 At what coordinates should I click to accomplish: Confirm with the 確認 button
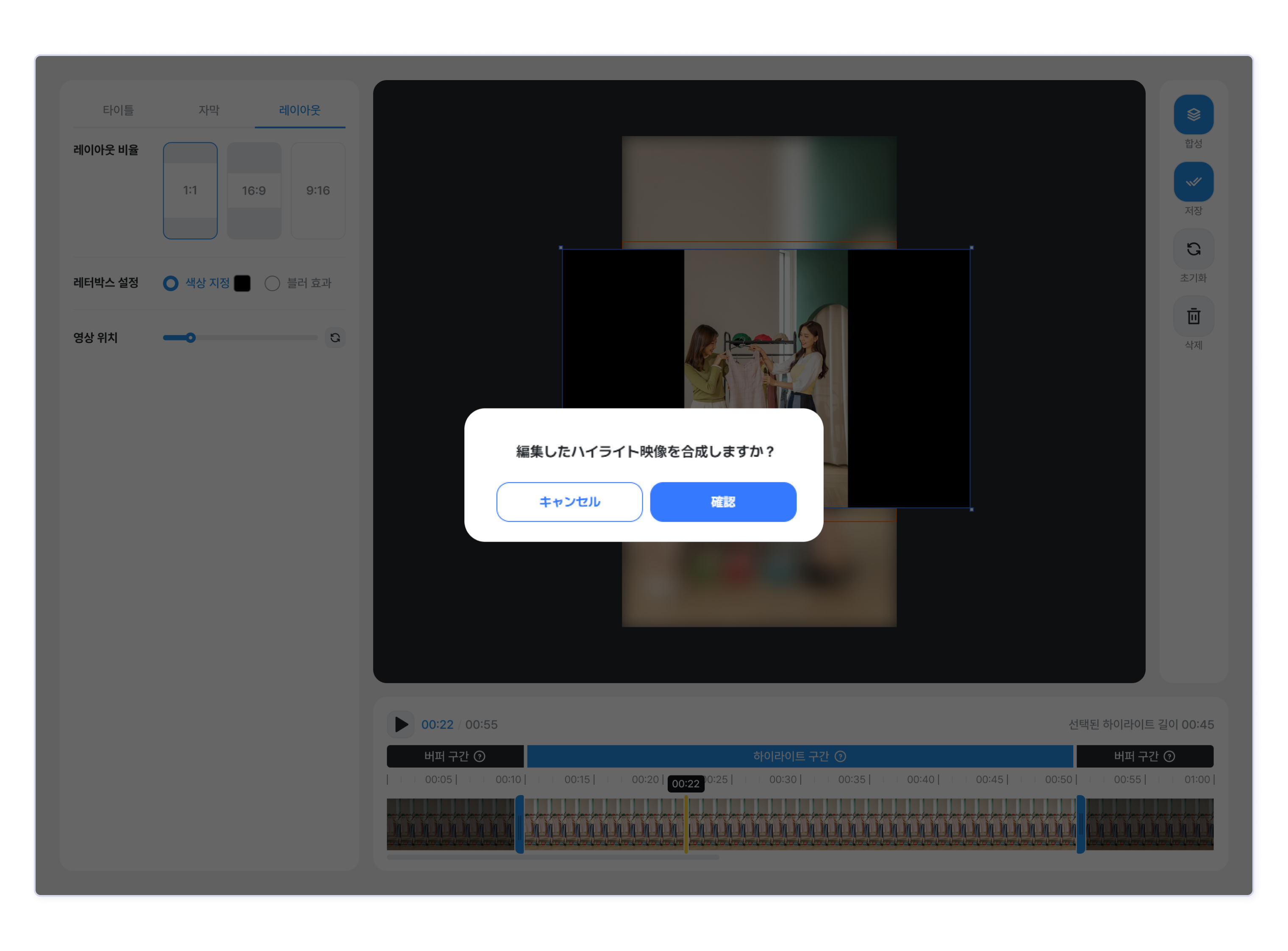[x=723, y=502]
